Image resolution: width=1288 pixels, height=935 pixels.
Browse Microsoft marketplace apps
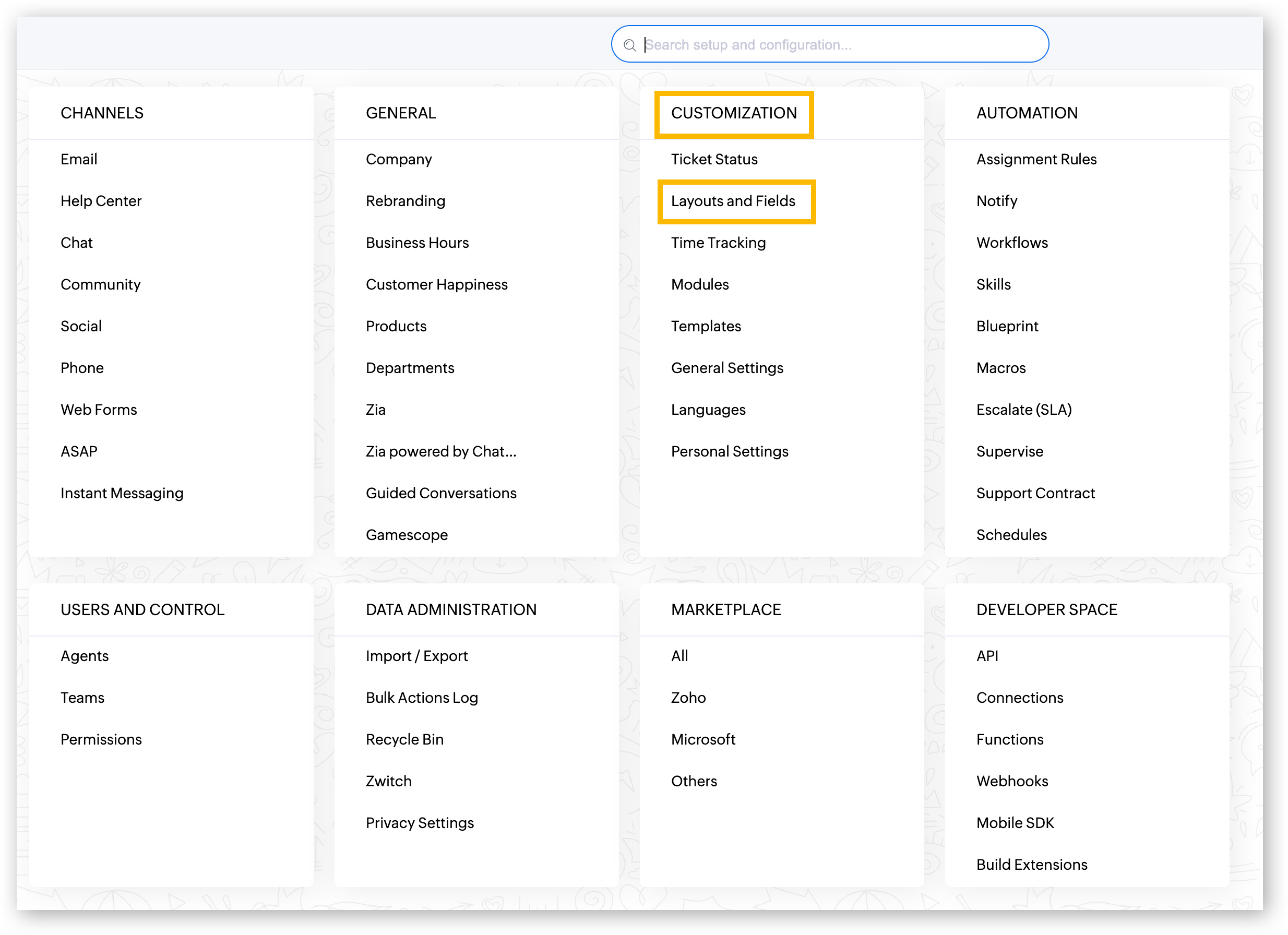point(703,739)
